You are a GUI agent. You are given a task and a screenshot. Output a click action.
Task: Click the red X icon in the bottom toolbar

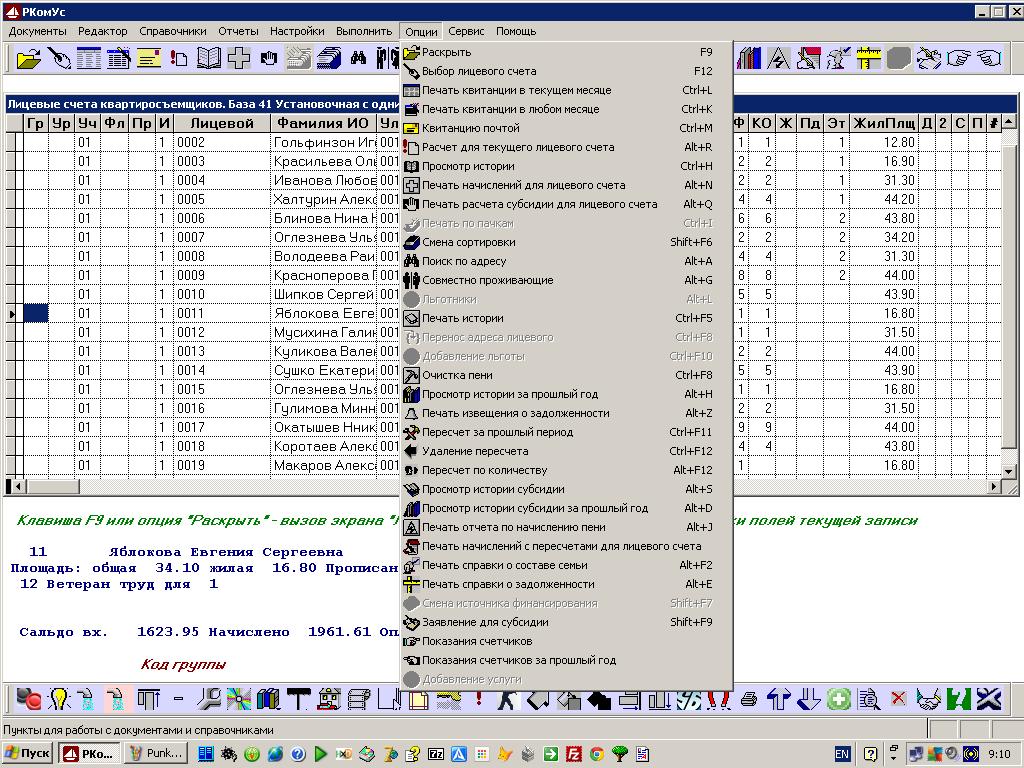tap(898, 699)
